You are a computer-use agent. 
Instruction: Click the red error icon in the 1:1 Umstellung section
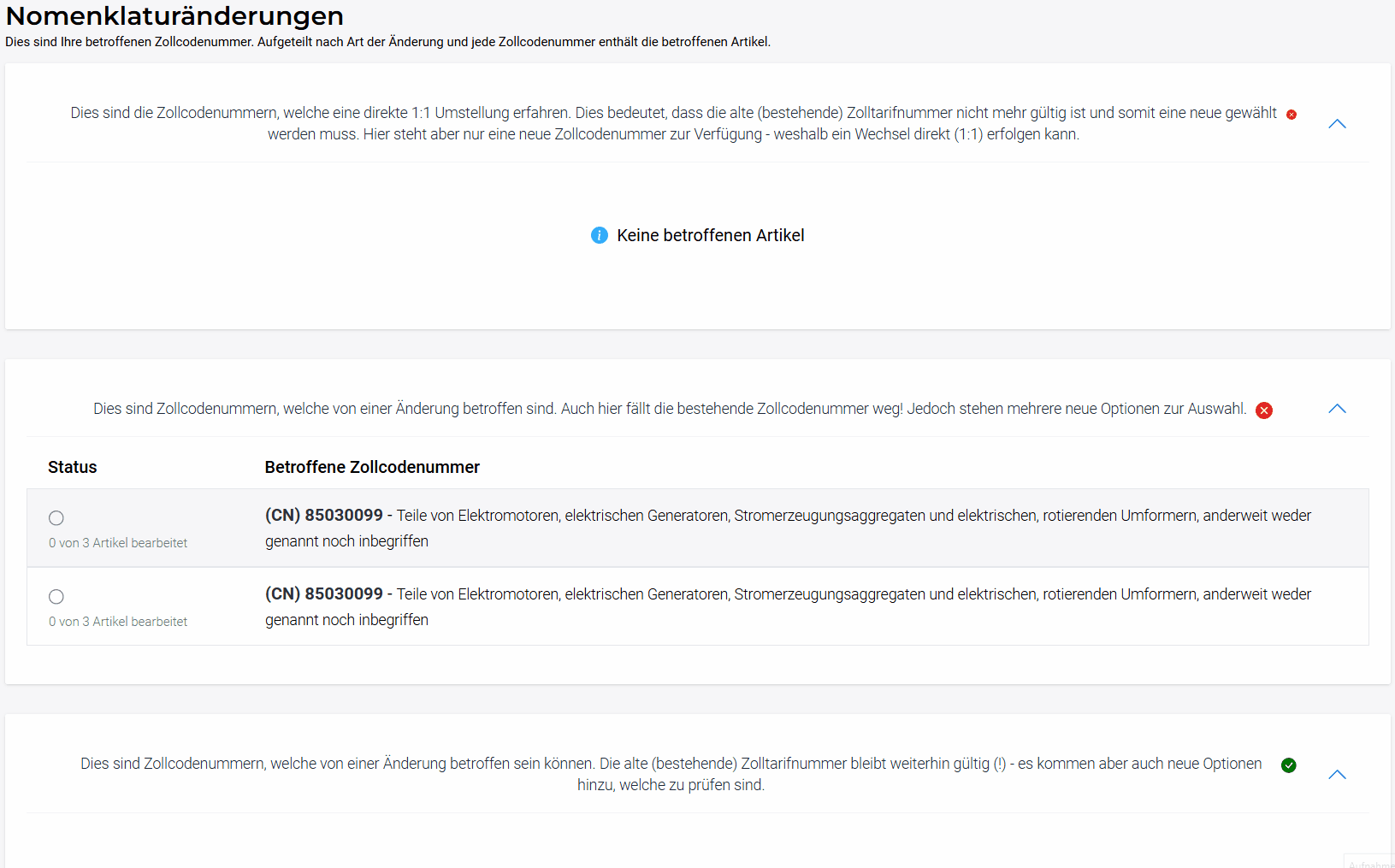(x=1292, y=115)
